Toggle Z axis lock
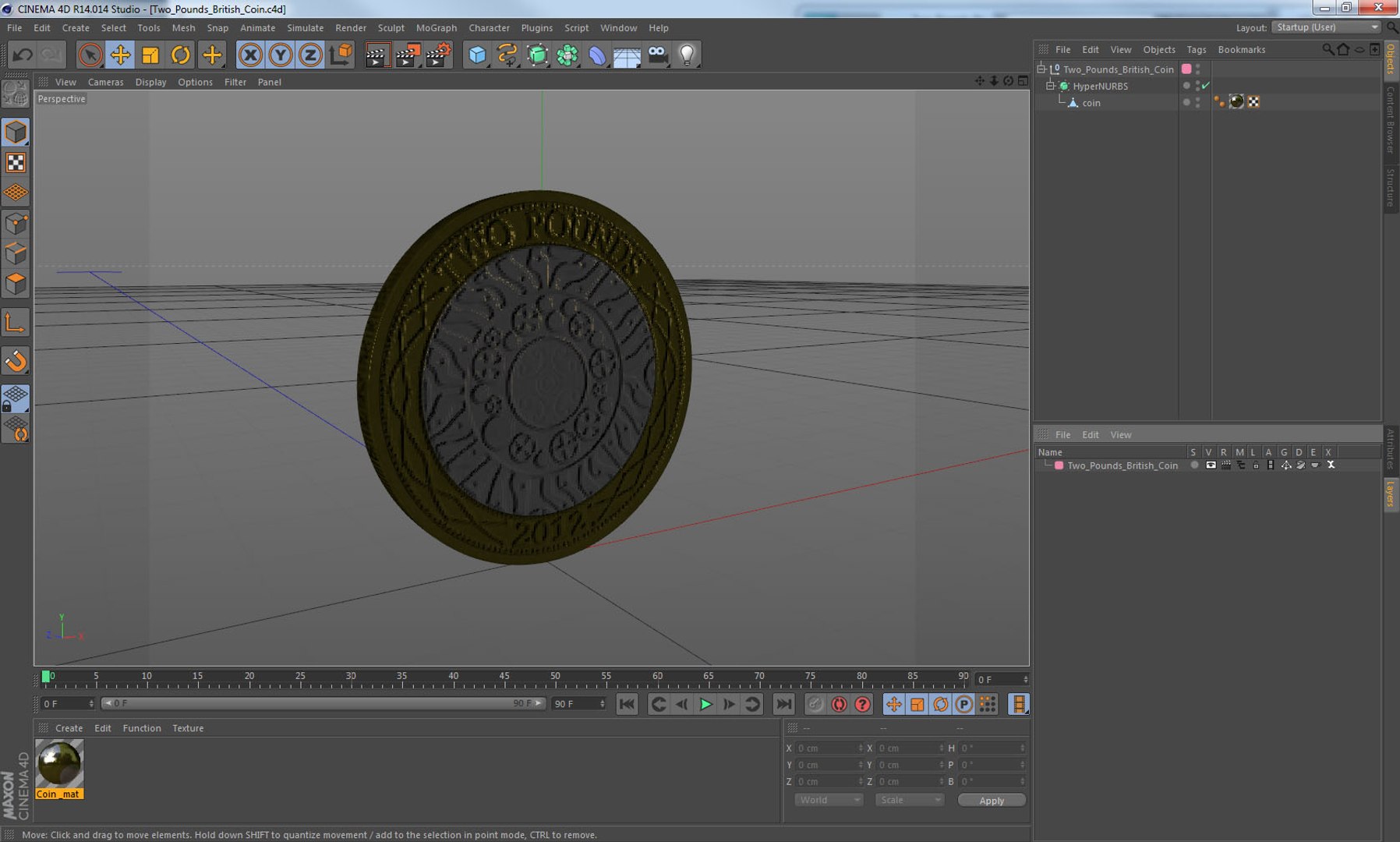Image resolution: width=1400 pixels, height=842 pixels. (x=310, y=55)
